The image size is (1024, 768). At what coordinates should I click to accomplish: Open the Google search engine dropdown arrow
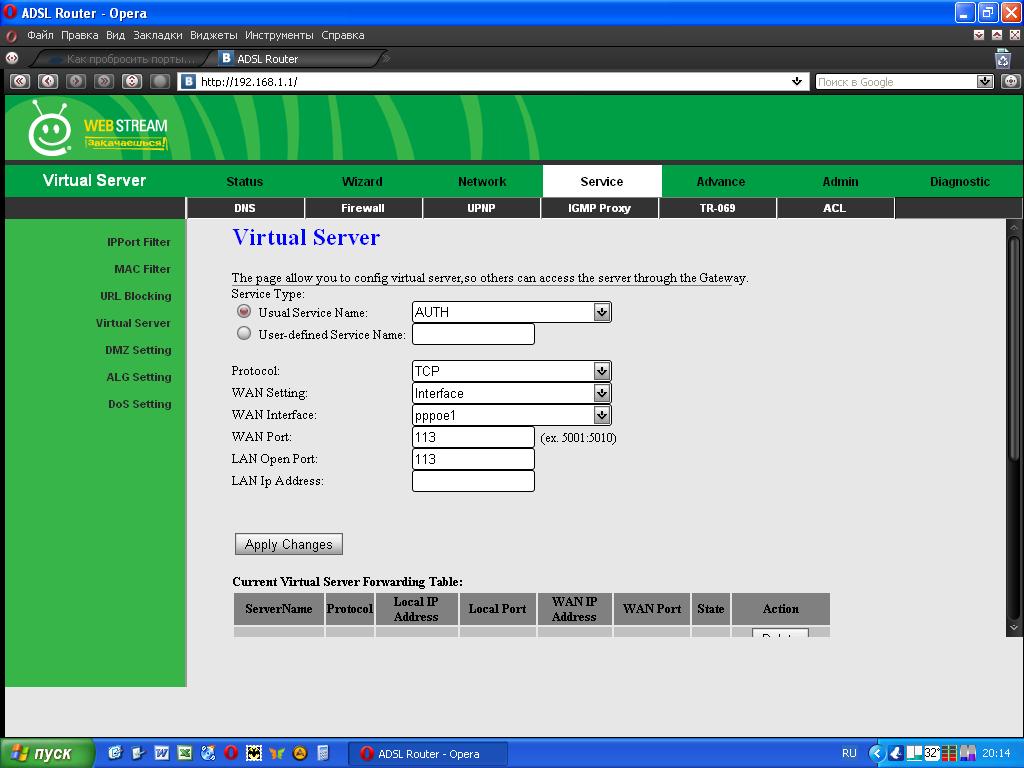[x=985, y=82]
